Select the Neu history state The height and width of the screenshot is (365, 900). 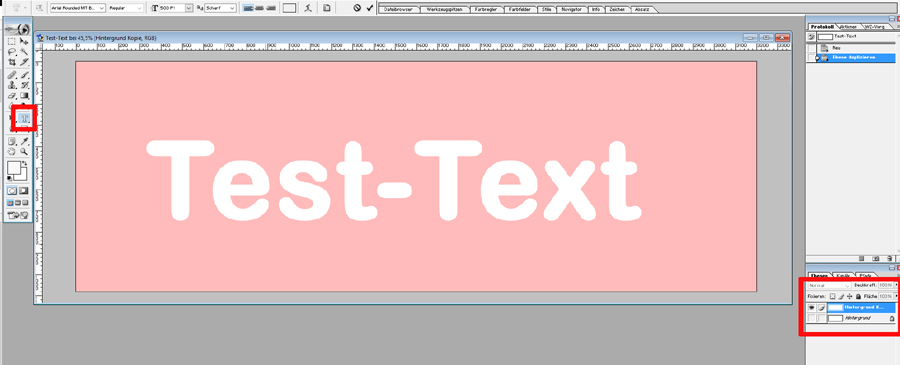851,48
